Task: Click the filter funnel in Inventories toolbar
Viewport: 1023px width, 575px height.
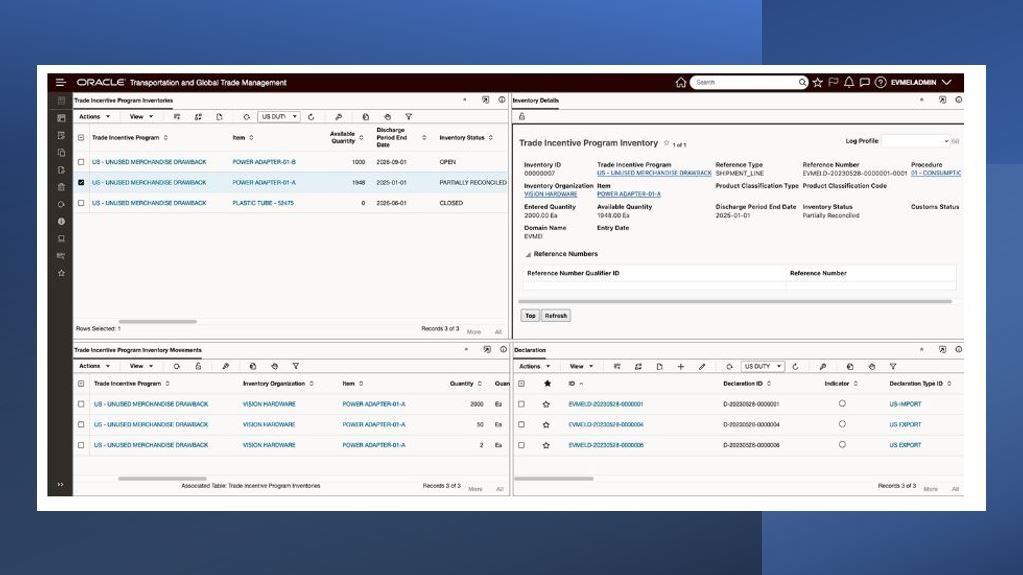Action: [x=408, y=117]
